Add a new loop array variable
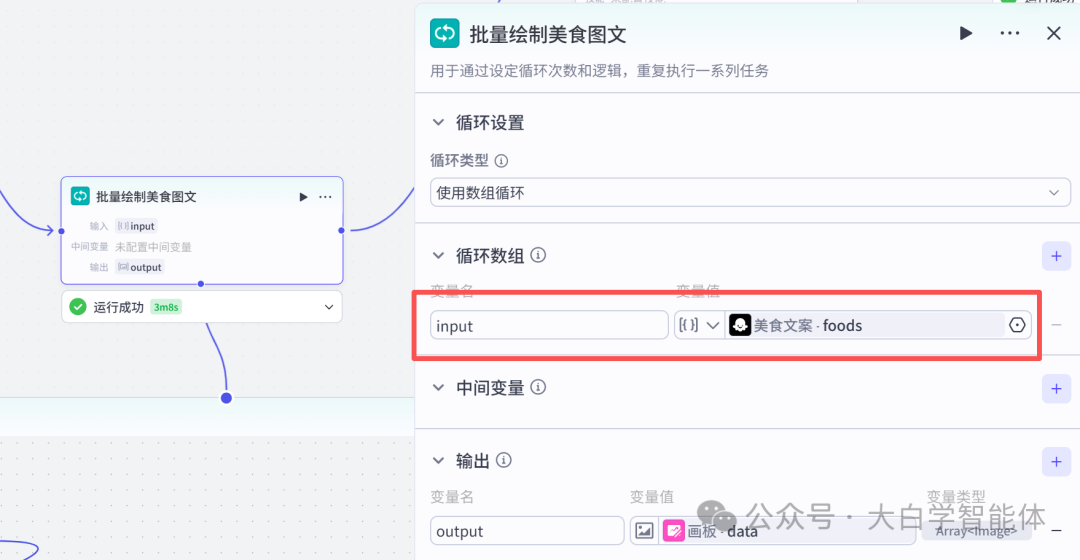This screenshot has width=1080, height=560. 1056,256
